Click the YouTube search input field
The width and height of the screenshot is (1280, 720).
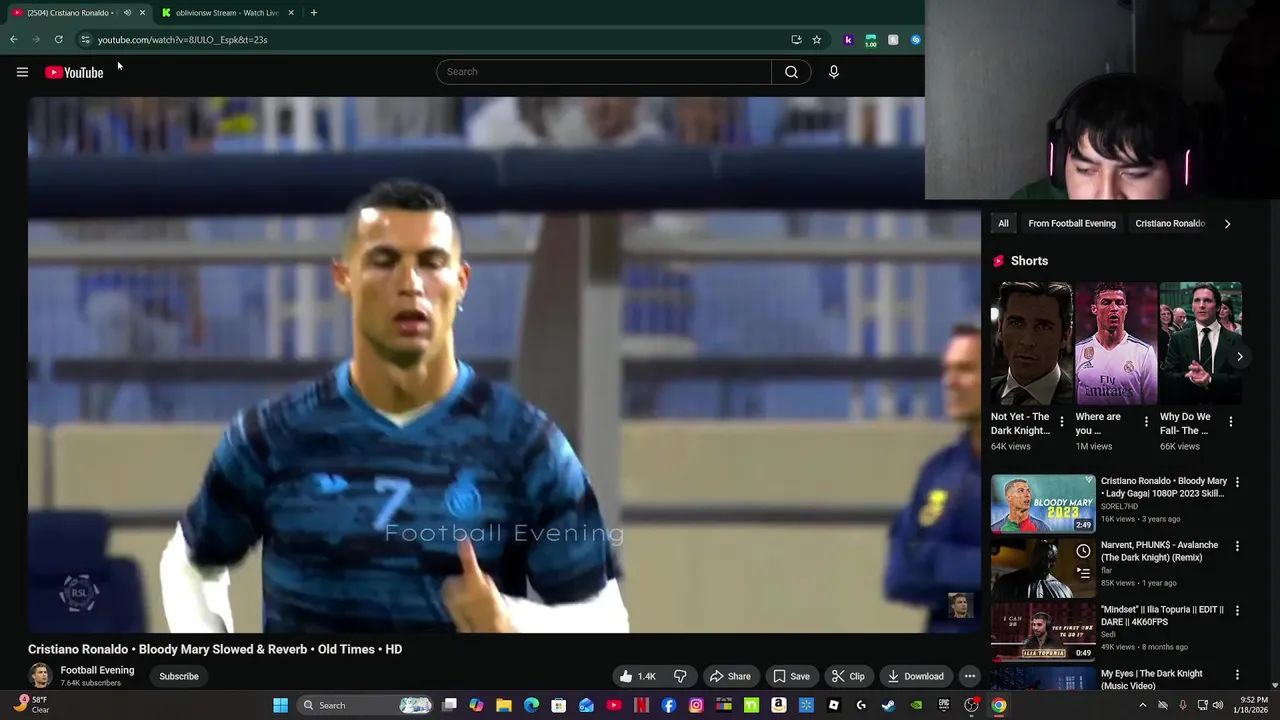(x=604, y=72)
